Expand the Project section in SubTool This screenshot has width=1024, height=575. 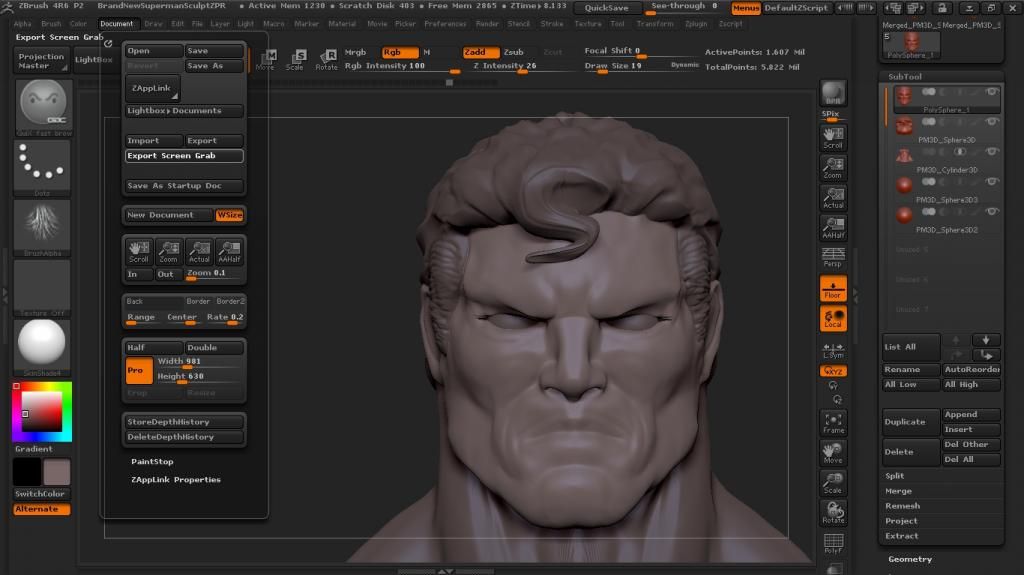click(x=901, y=521)
